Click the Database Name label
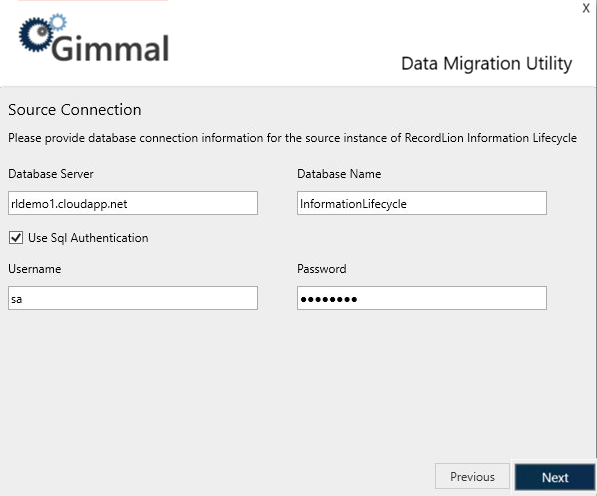The width and height of the screenshot is (597, 496). [x=339, y=174]
